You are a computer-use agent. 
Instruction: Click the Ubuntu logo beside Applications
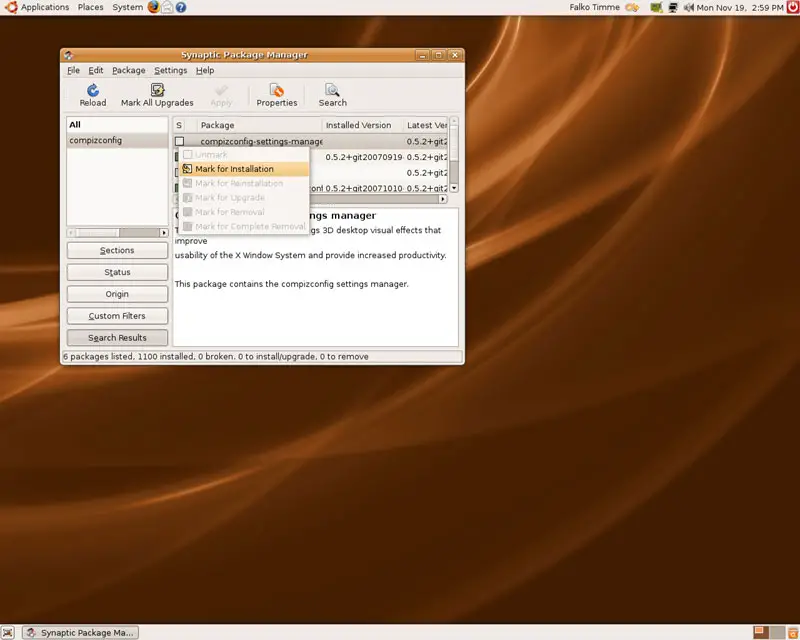(x=11, y=7)
